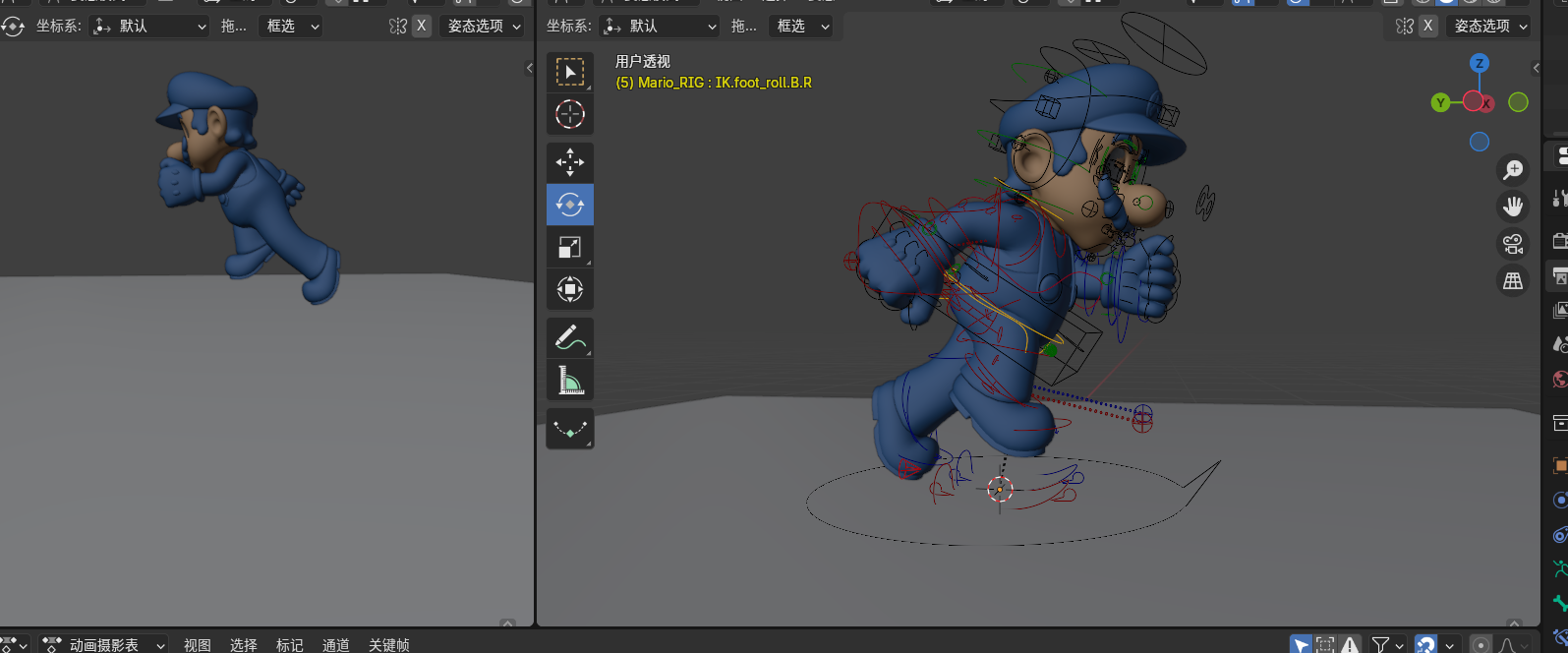This screenshot has width=1568, height=653.
Task: Open the Bone properties tab icon
Action: pyautogui.click(x=1560, y=603)
